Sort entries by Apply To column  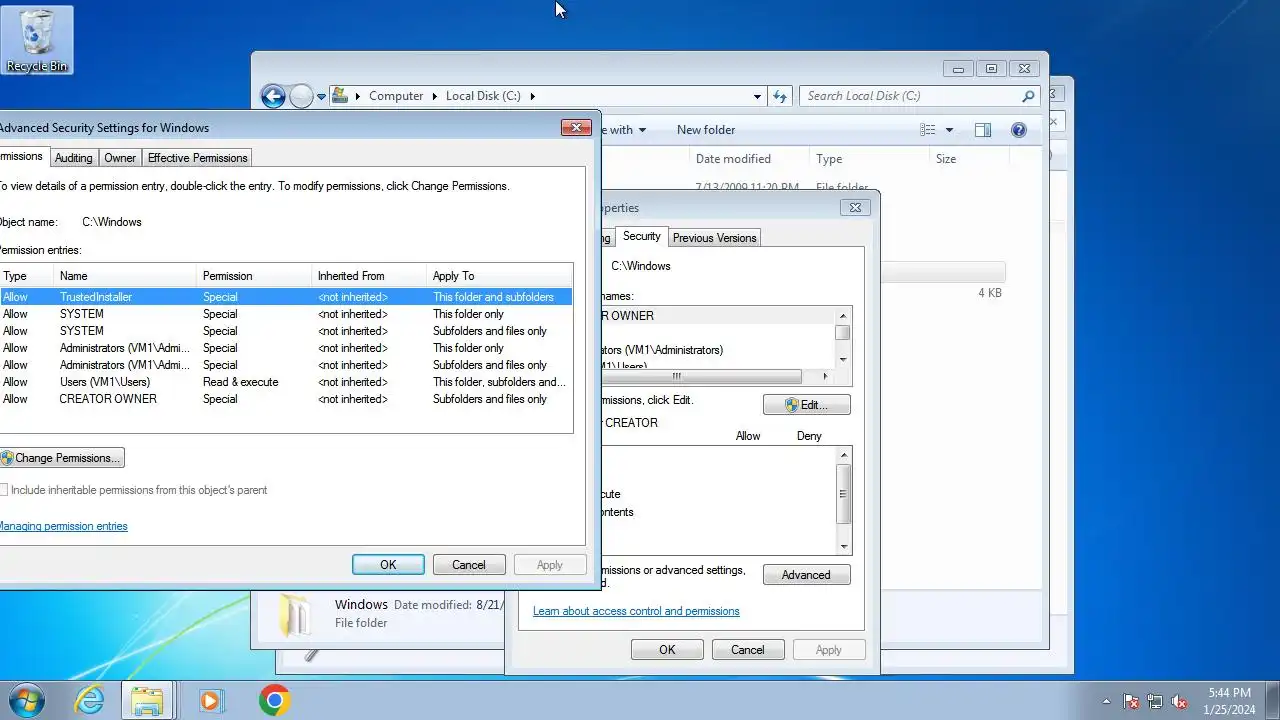500,276
